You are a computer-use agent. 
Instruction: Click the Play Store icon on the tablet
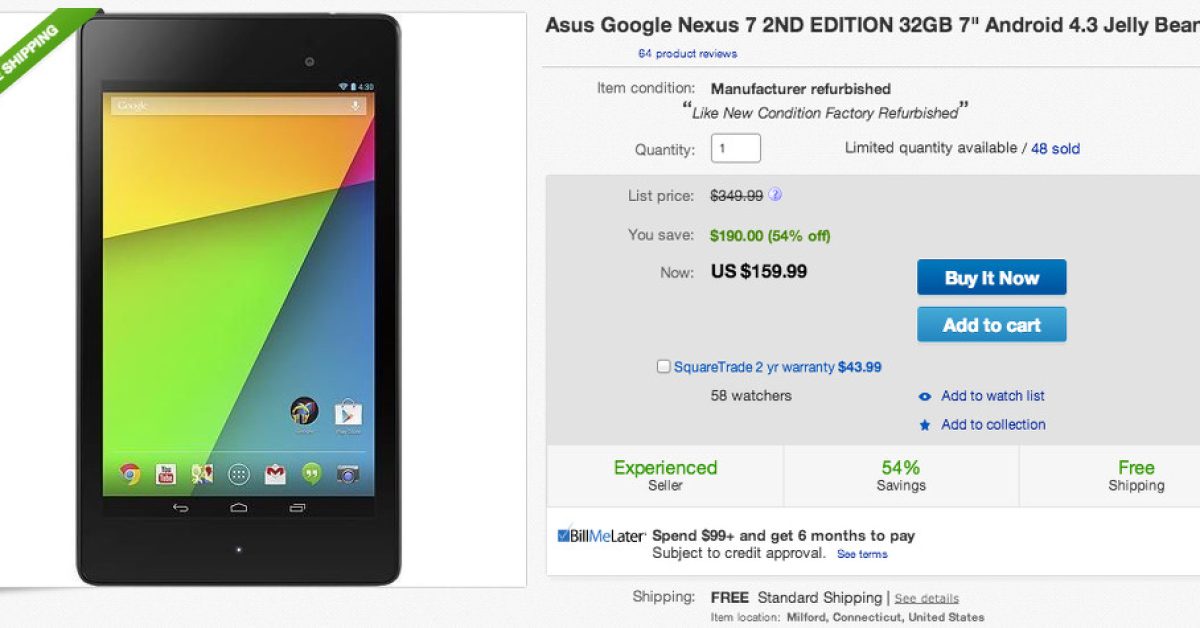point(347,412)
